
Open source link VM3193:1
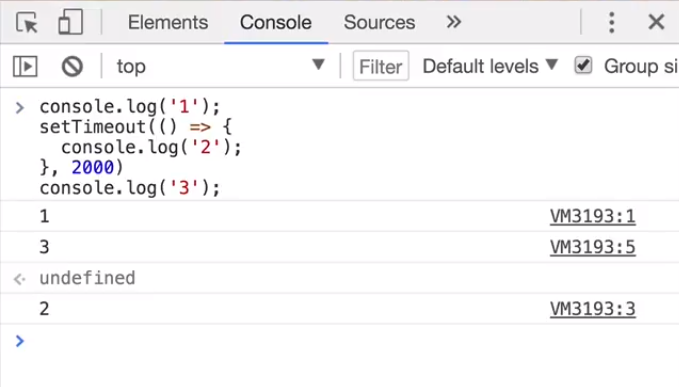[592, 216]
